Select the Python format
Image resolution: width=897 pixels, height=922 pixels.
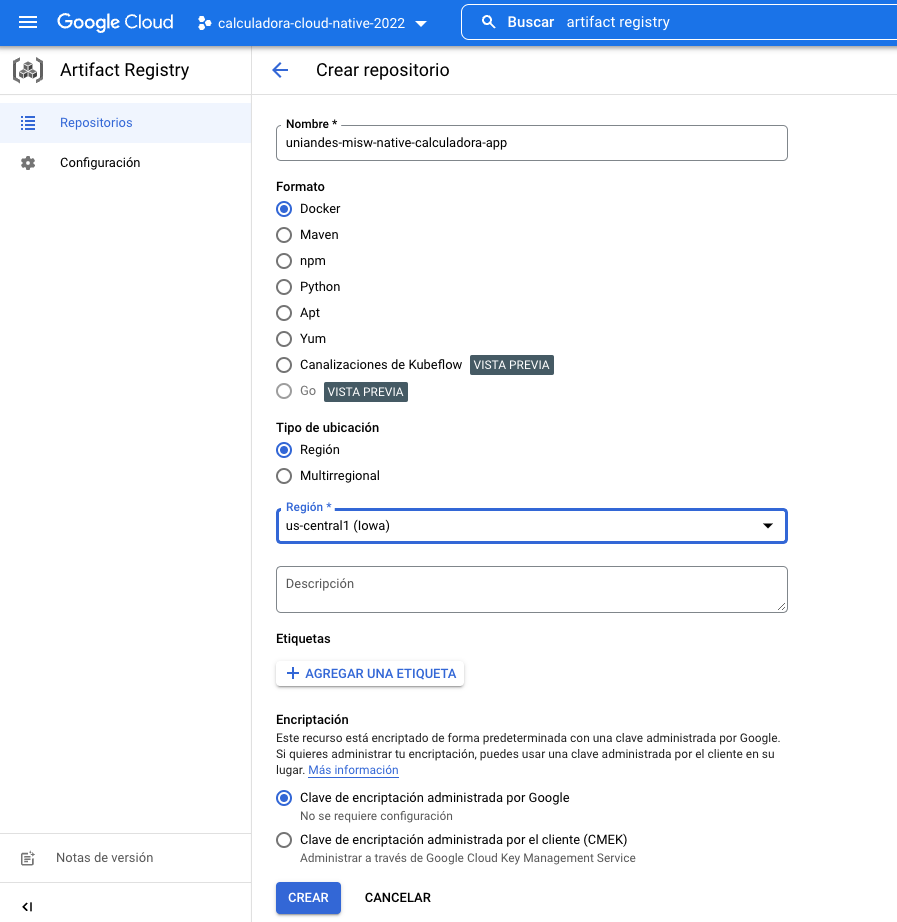coord(284,286)
